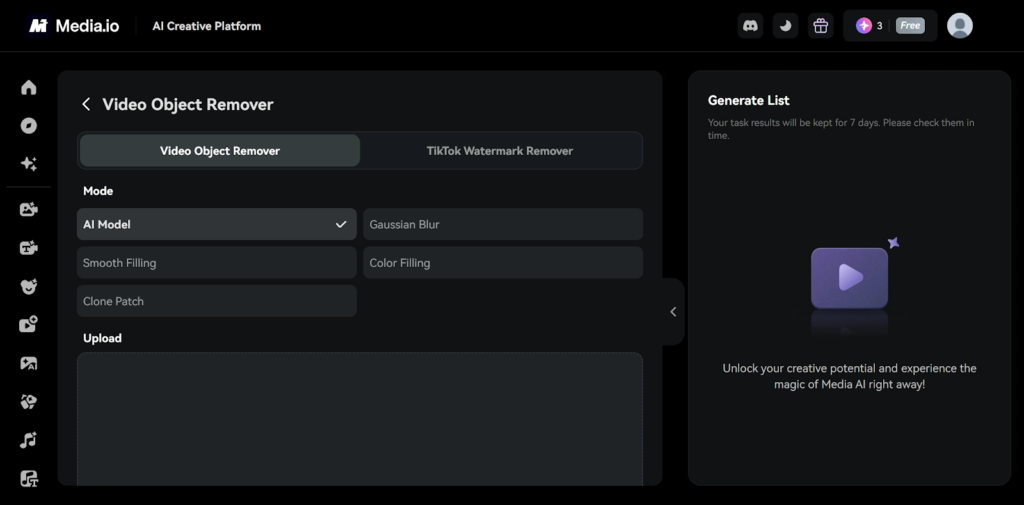Choose the Color Filling mode
1024x505 pixels.
[502, 263]
